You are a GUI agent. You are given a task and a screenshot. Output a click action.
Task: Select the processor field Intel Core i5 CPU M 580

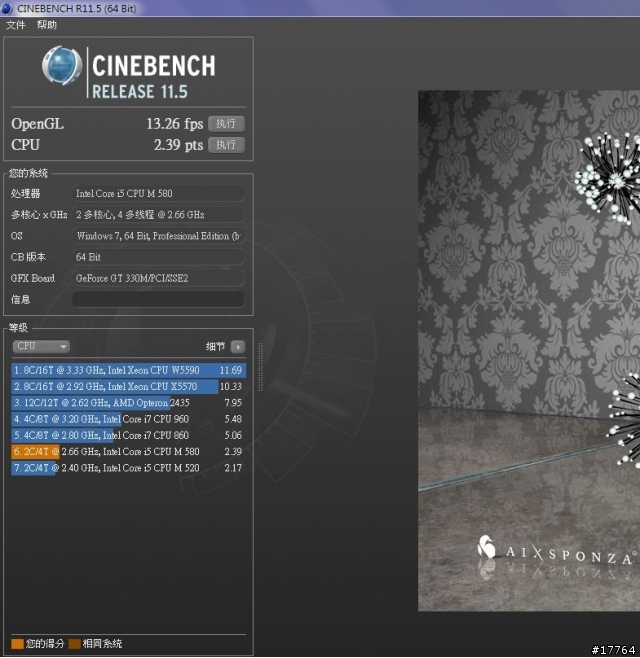158,193
